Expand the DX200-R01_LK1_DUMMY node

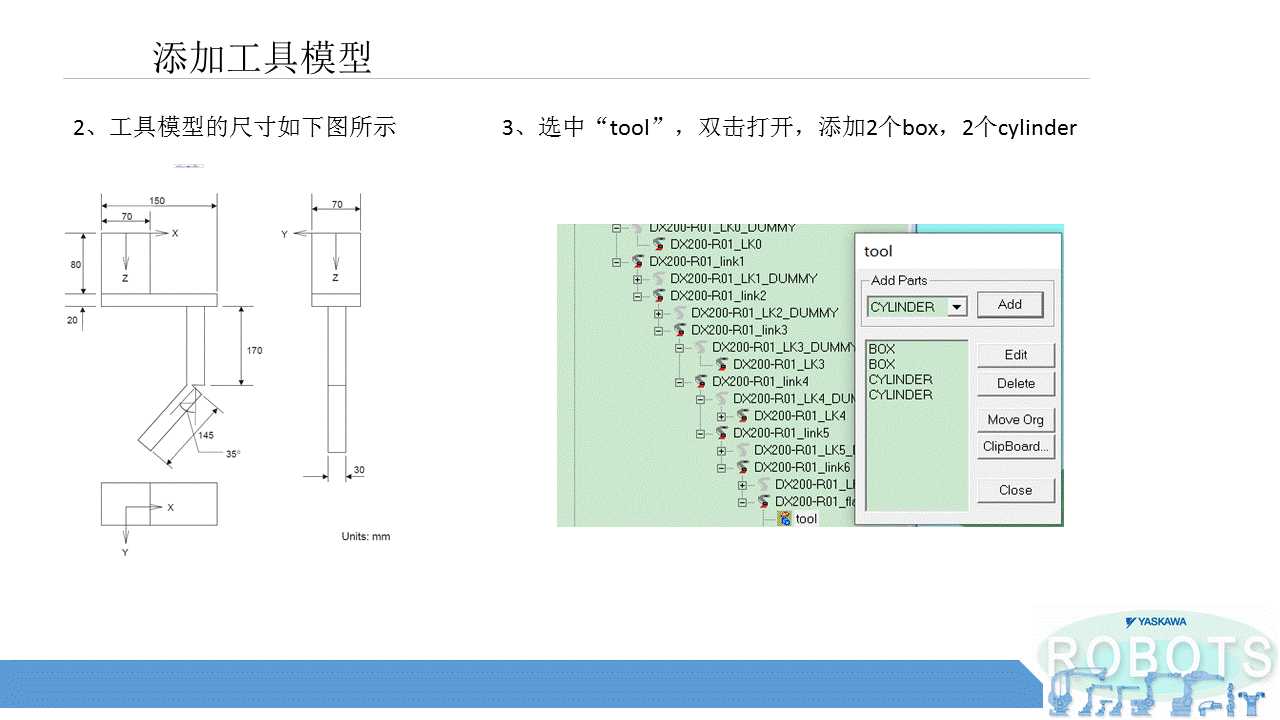pyautogui.click(x=638, y=279)
